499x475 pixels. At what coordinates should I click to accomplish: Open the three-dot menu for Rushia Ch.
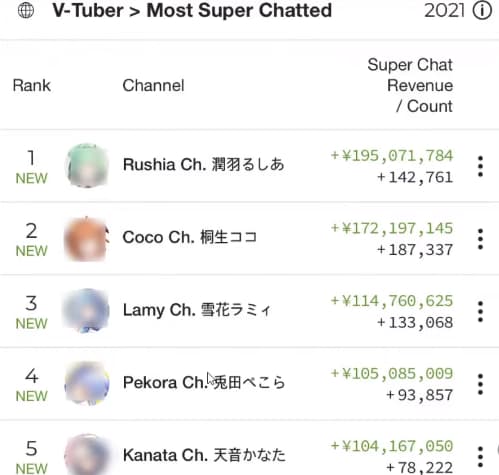pos(480,166)
